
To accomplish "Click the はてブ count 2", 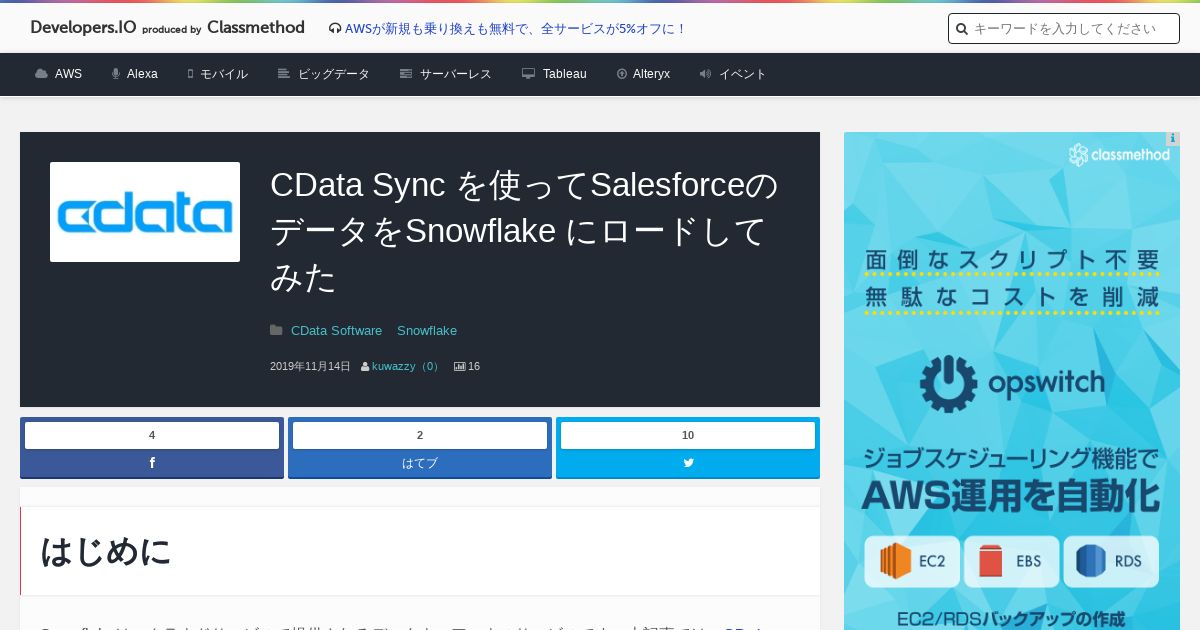I will tap(420, 435).
